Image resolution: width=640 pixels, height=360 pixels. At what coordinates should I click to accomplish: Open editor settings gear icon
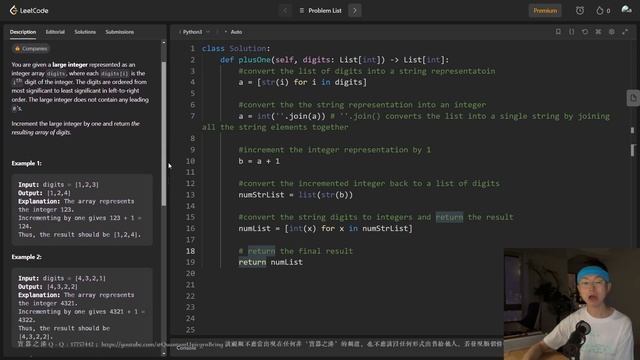point(612,31)
